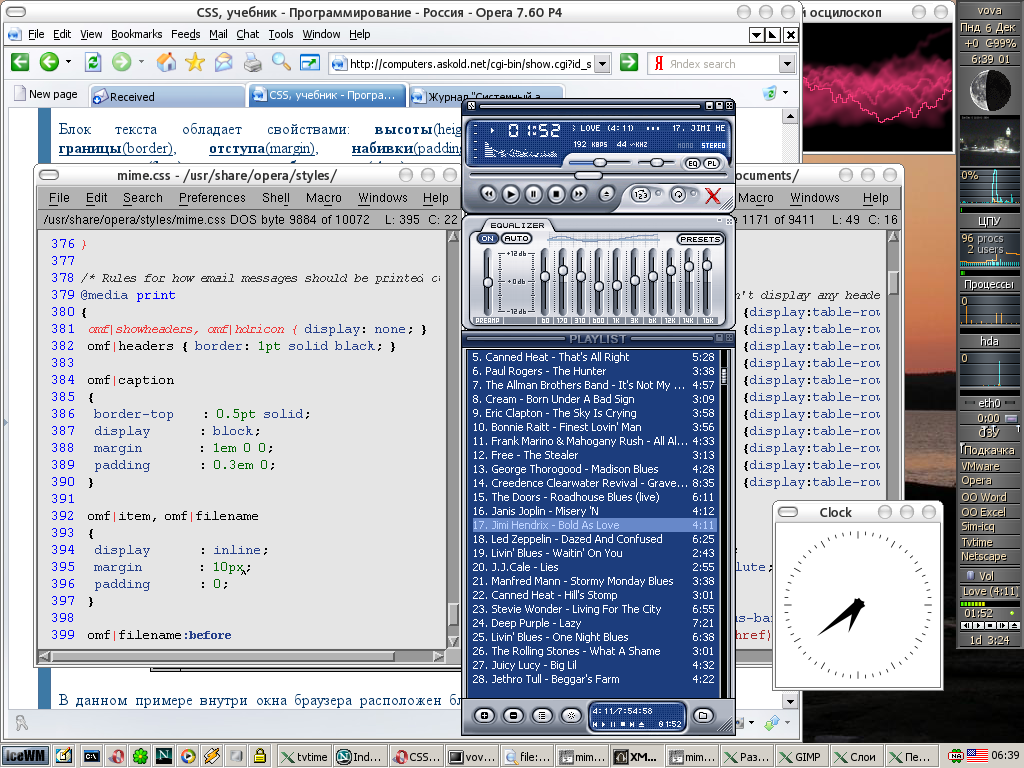Open dropdown next to Opera Back button
Screen dimensions: 1024x768
point(69,63)
